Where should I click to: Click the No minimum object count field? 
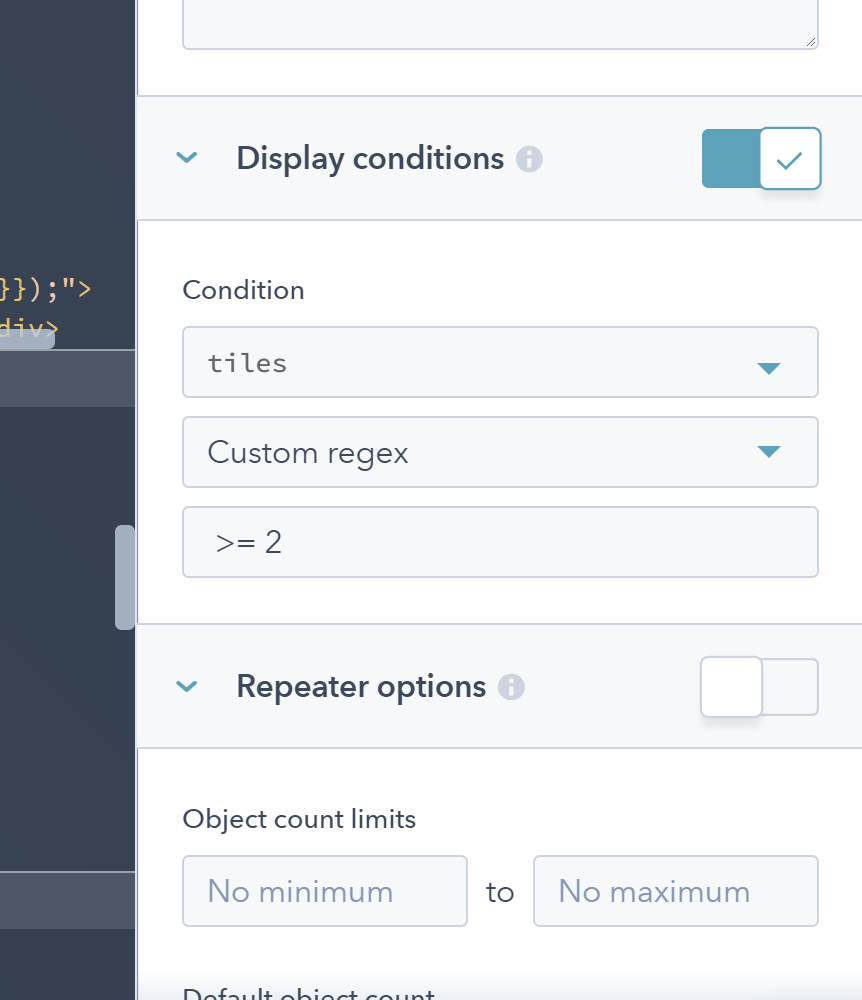pyautogui.click(x=324, y=891)
